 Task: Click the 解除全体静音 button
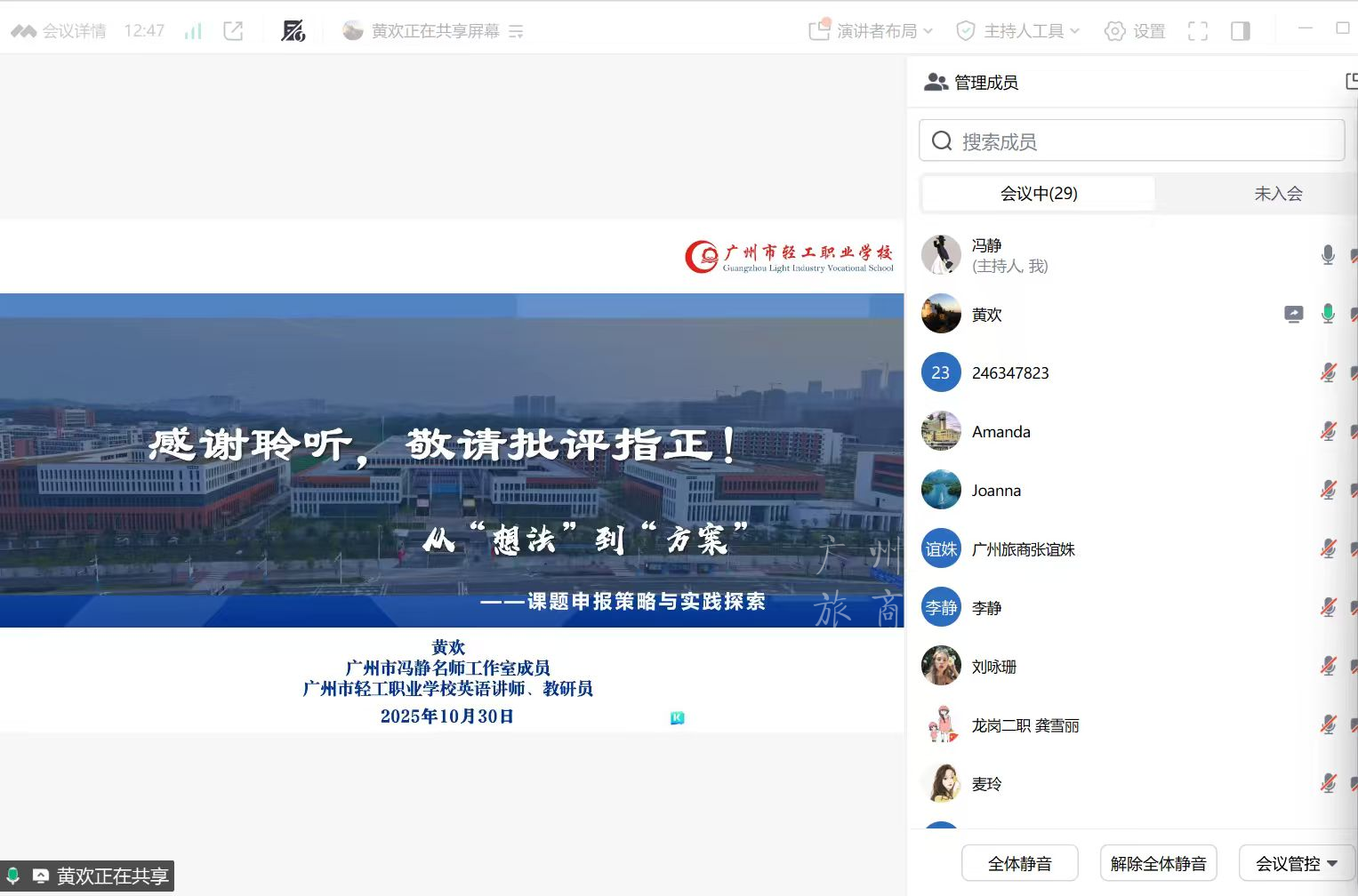1158,863
